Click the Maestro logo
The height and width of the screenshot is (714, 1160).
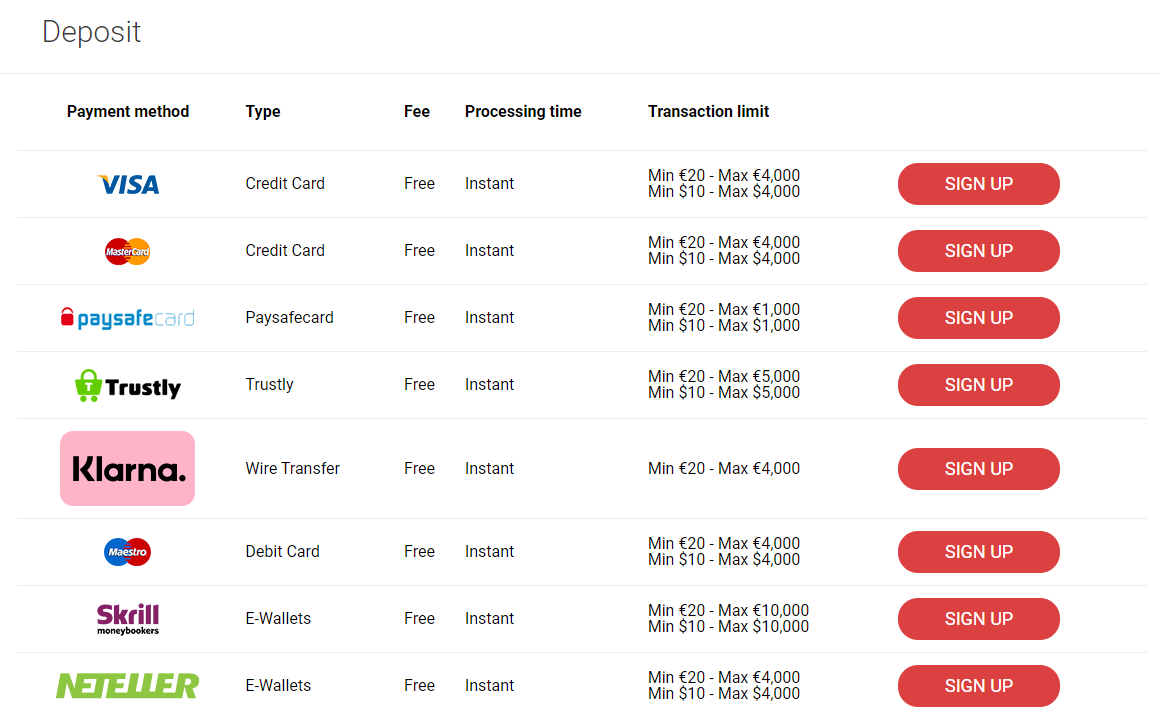[127, 552]
